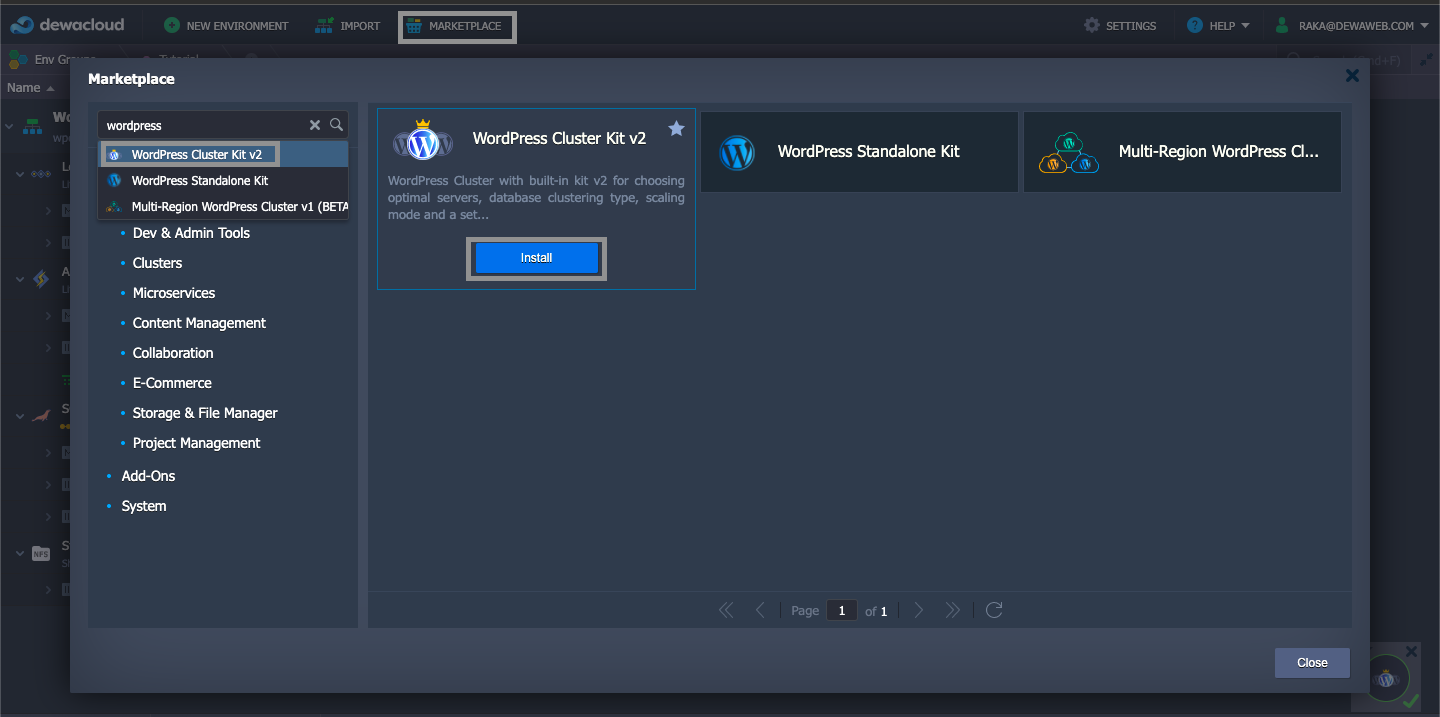
Task: Click the Multi-Region WordPress cloud cluster icon
Action: pyautogui.click(x=1067, y=152)
